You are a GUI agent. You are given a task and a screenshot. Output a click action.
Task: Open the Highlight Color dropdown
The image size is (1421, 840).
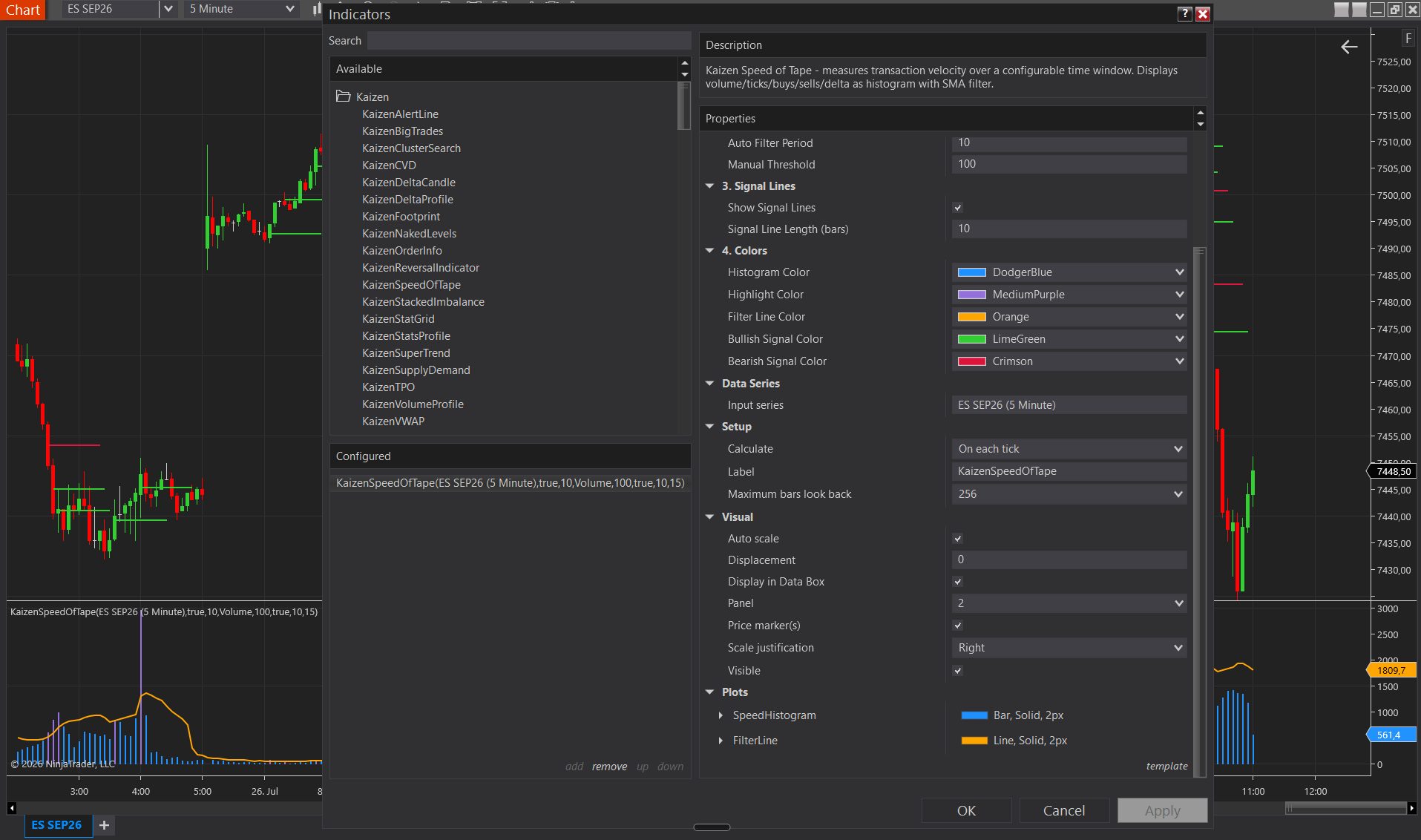1069,295
